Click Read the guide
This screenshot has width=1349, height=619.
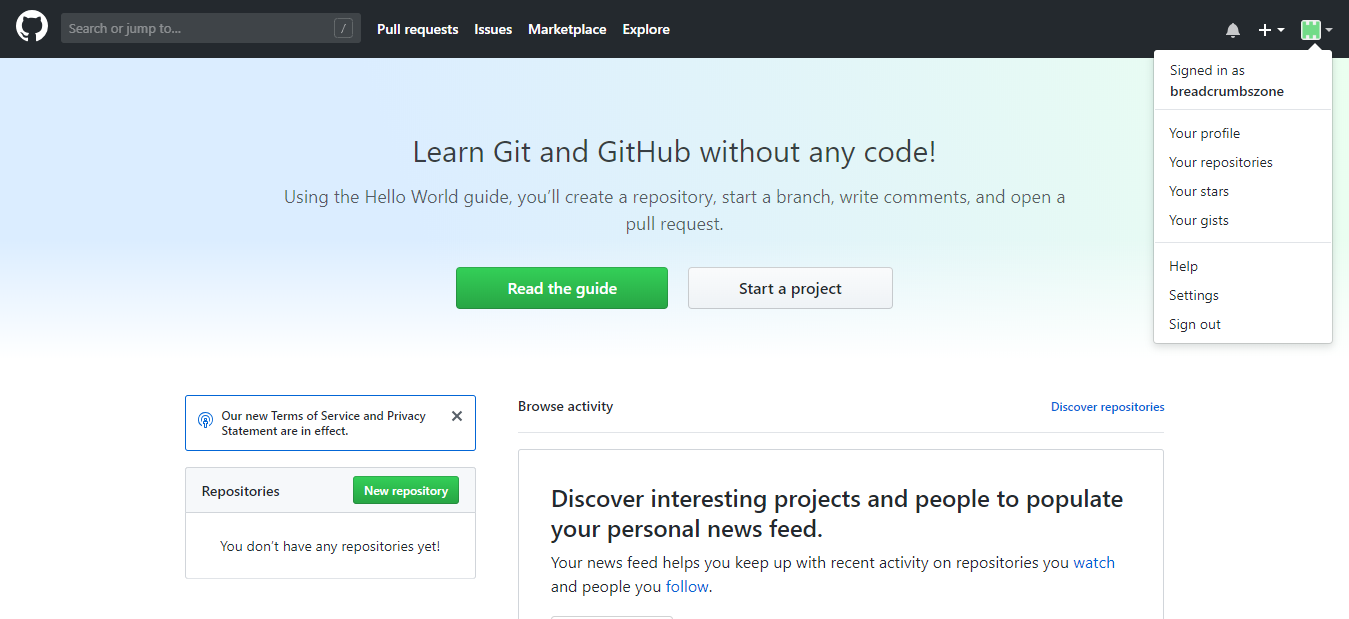pos(561,288)
